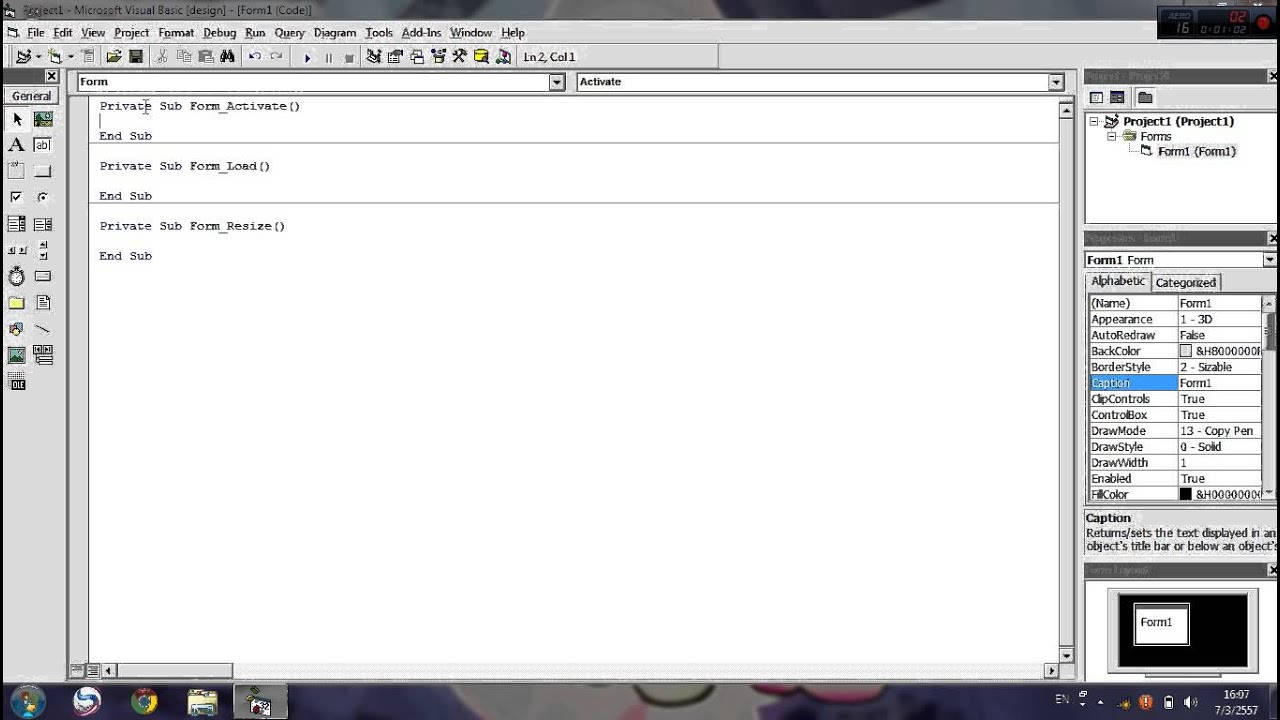Open the Project Explorer toolbar icon
Screen dimensions: 1280x720
(x=373, y=57)
